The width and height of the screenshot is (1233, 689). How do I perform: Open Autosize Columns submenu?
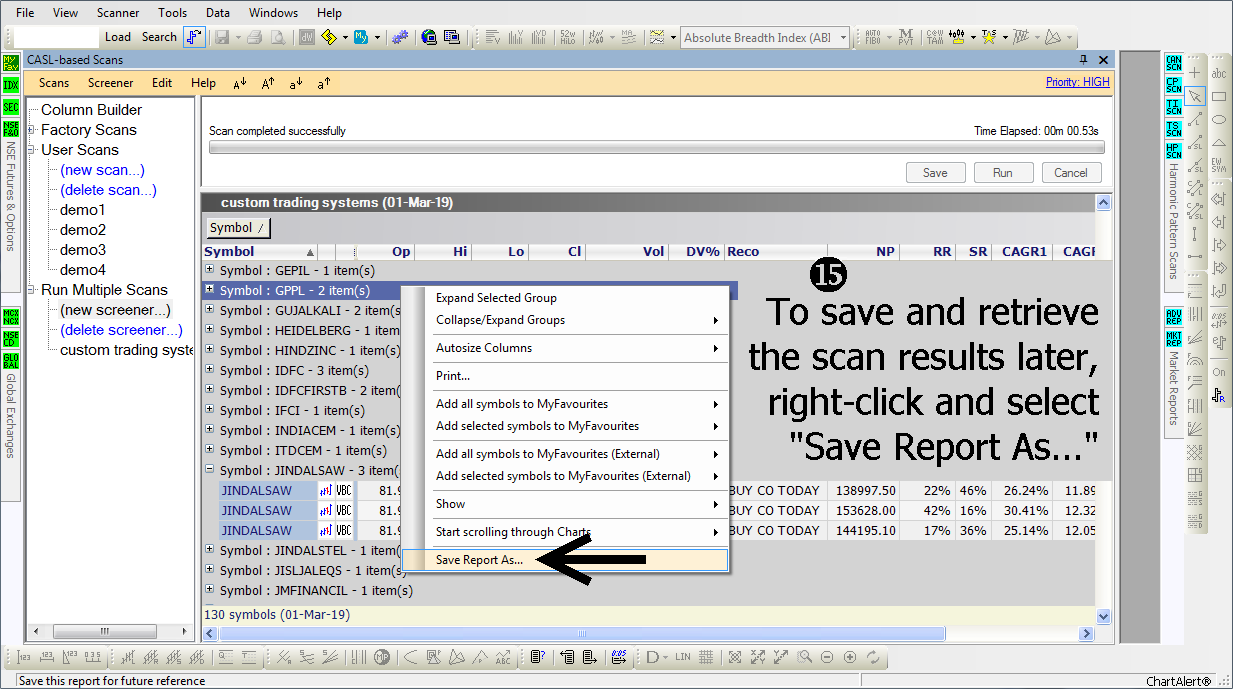pos(565,348)
